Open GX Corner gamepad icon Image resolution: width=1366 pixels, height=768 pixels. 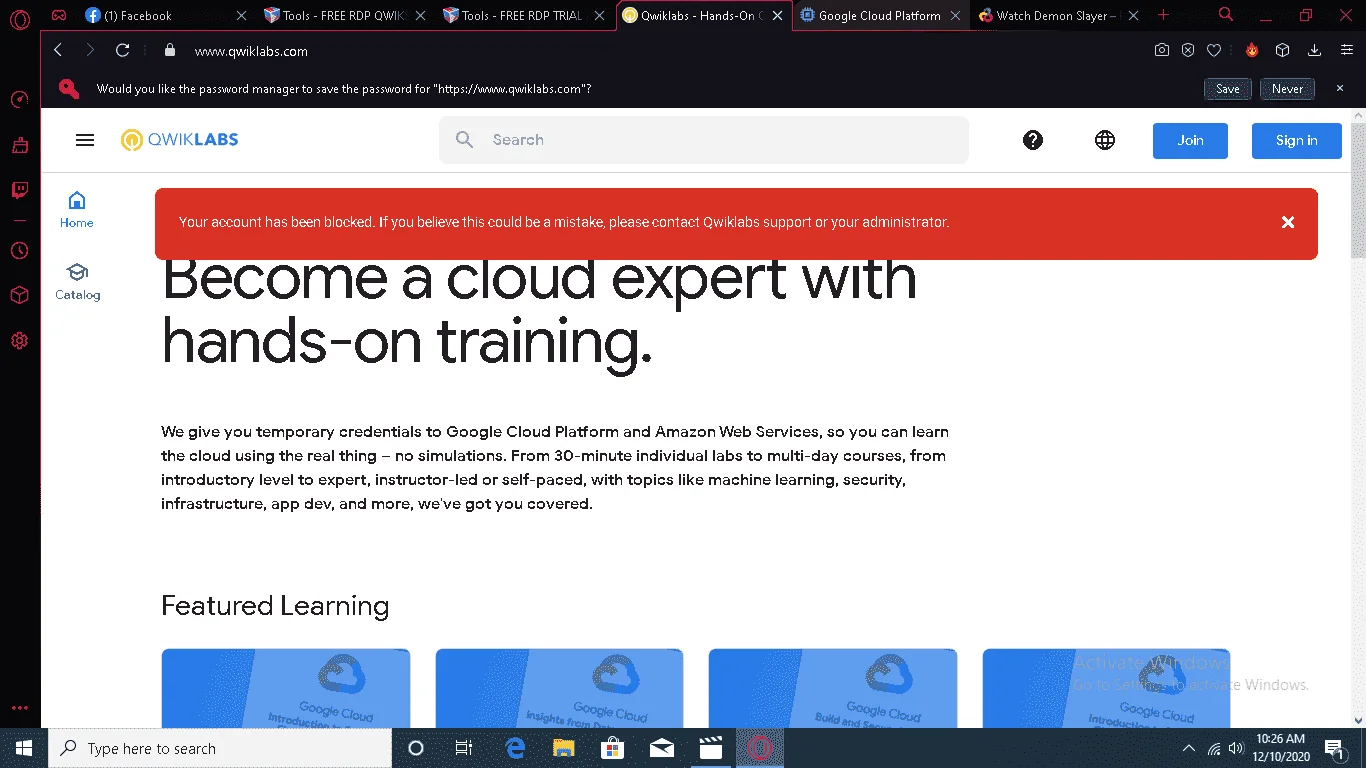pos(59,16)
